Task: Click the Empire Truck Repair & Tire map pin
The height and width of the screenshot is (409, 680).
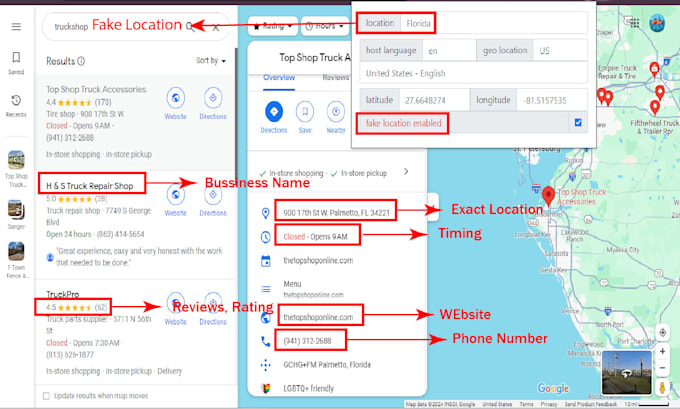Action: click(x=654, y=69)
